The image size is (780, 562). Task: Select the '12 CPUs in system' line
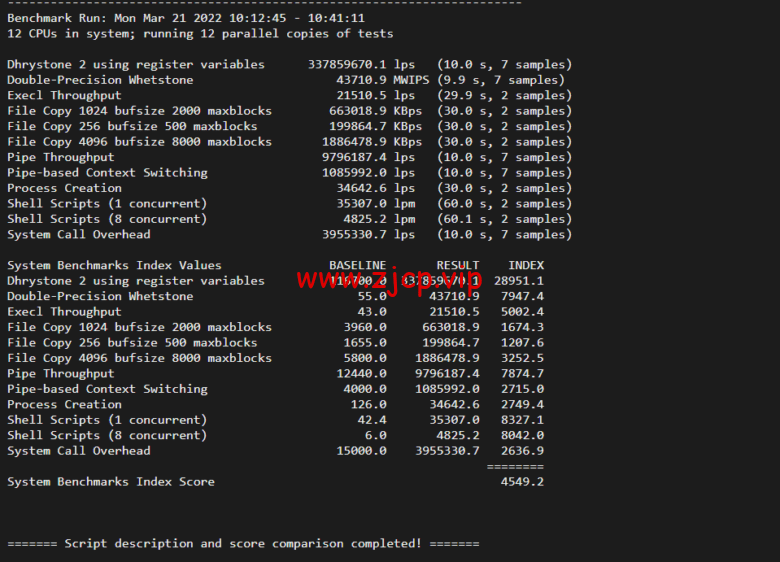[x=200, y=34]
